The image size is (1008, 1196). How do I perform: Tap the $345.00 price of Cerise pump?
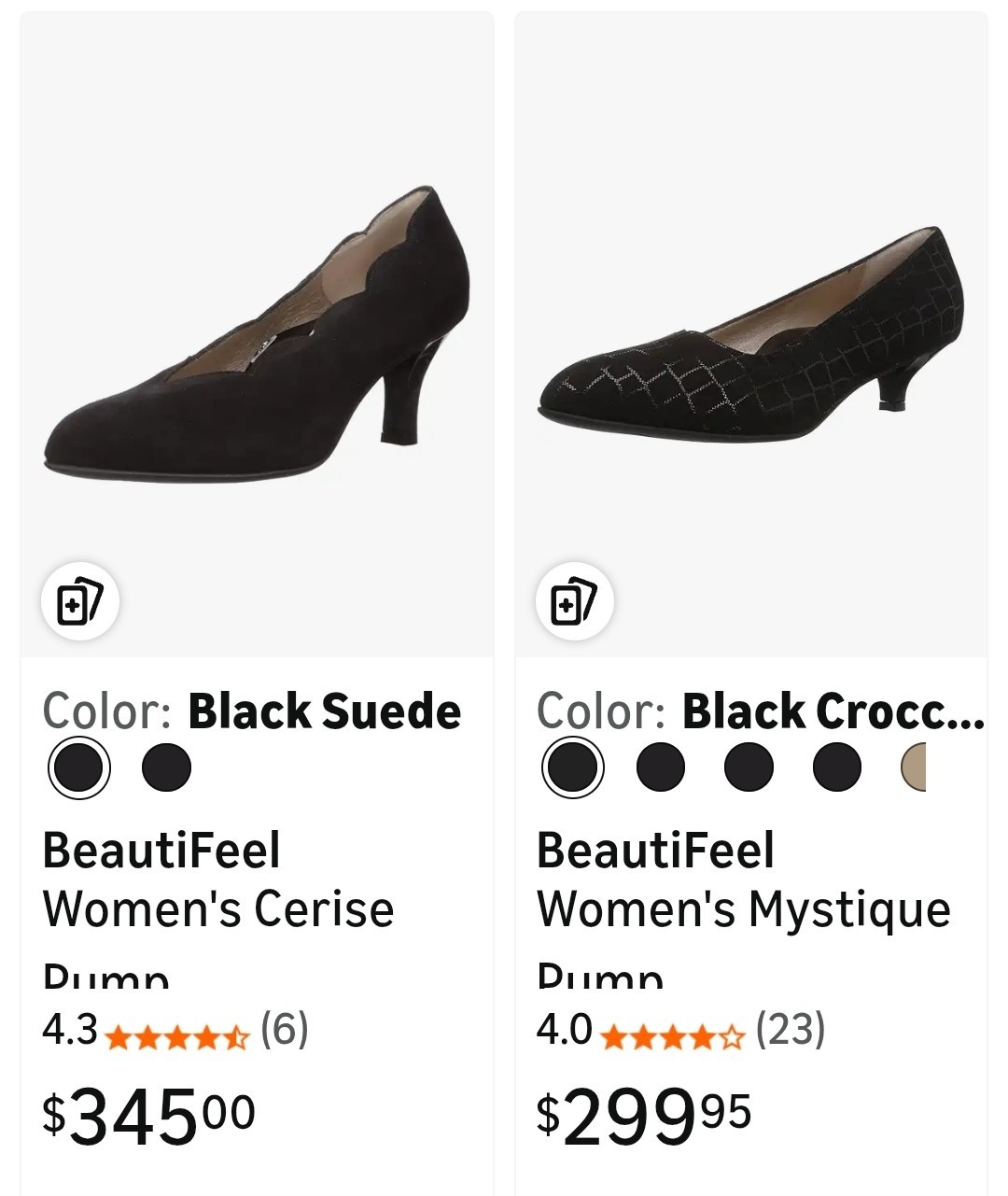tap(149, 1116)
